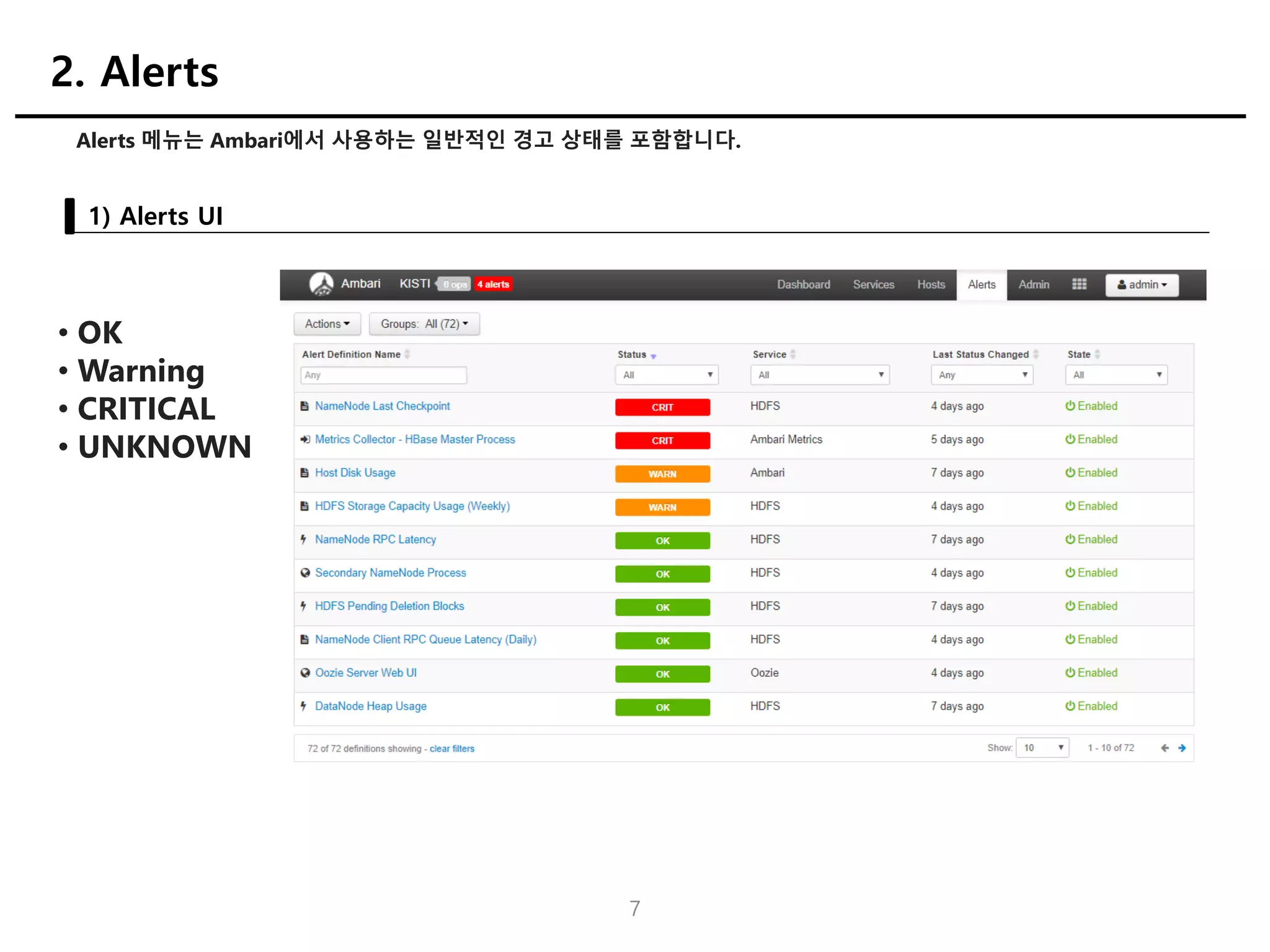Open Host Disk Usage alert definition

tap(355, 473)
